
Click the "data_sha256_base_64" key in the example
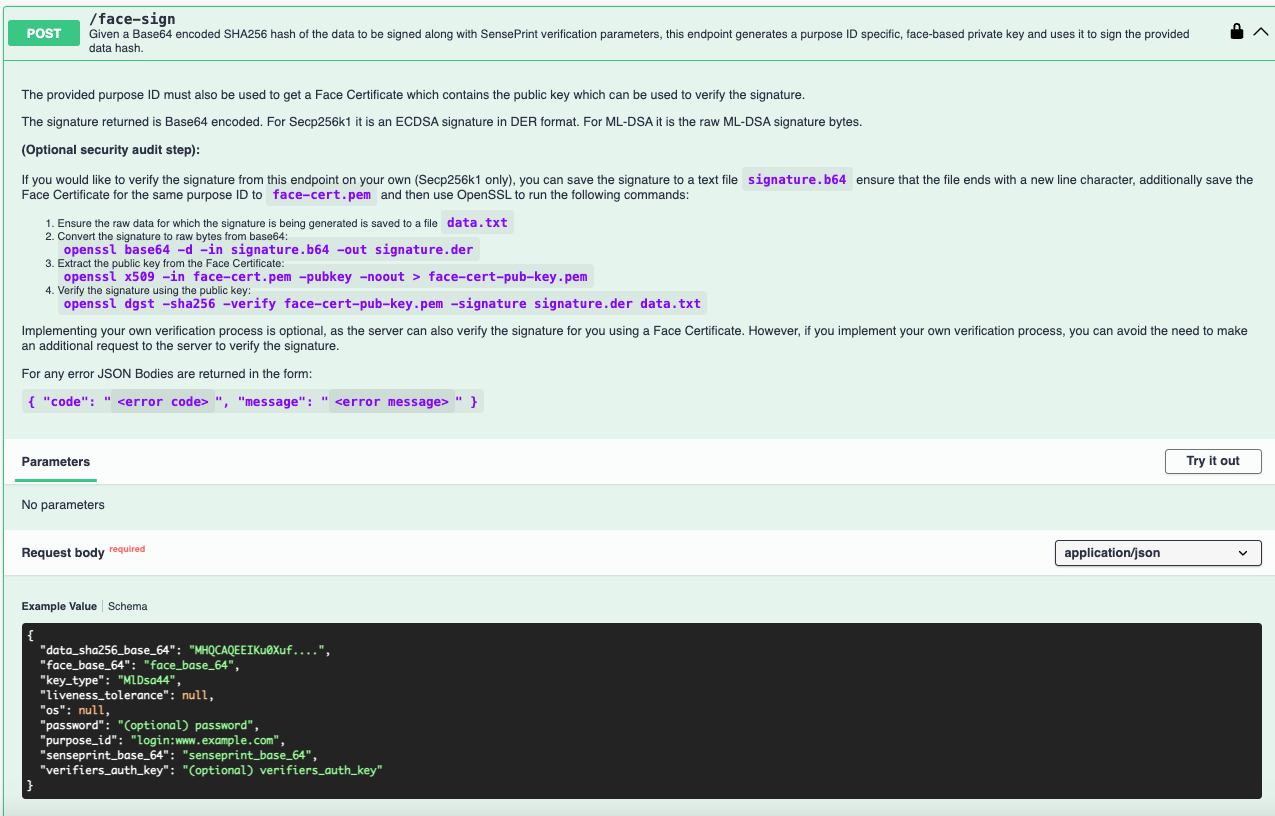110,650
